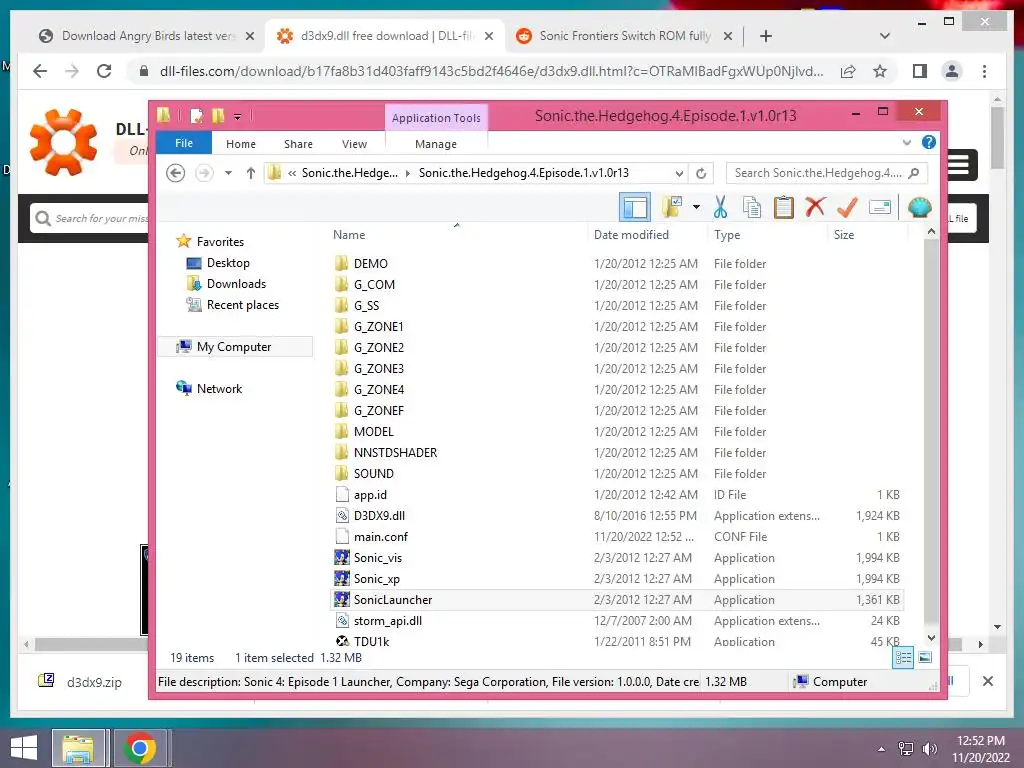
Task: Expand the ribbon using the chevron
Action: click(x=906, y=142)
